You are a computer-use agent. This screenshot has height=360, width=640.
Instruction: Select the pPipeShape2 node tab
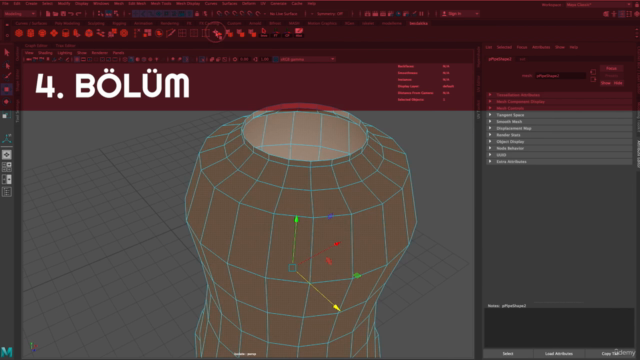(x=500, y=59)
